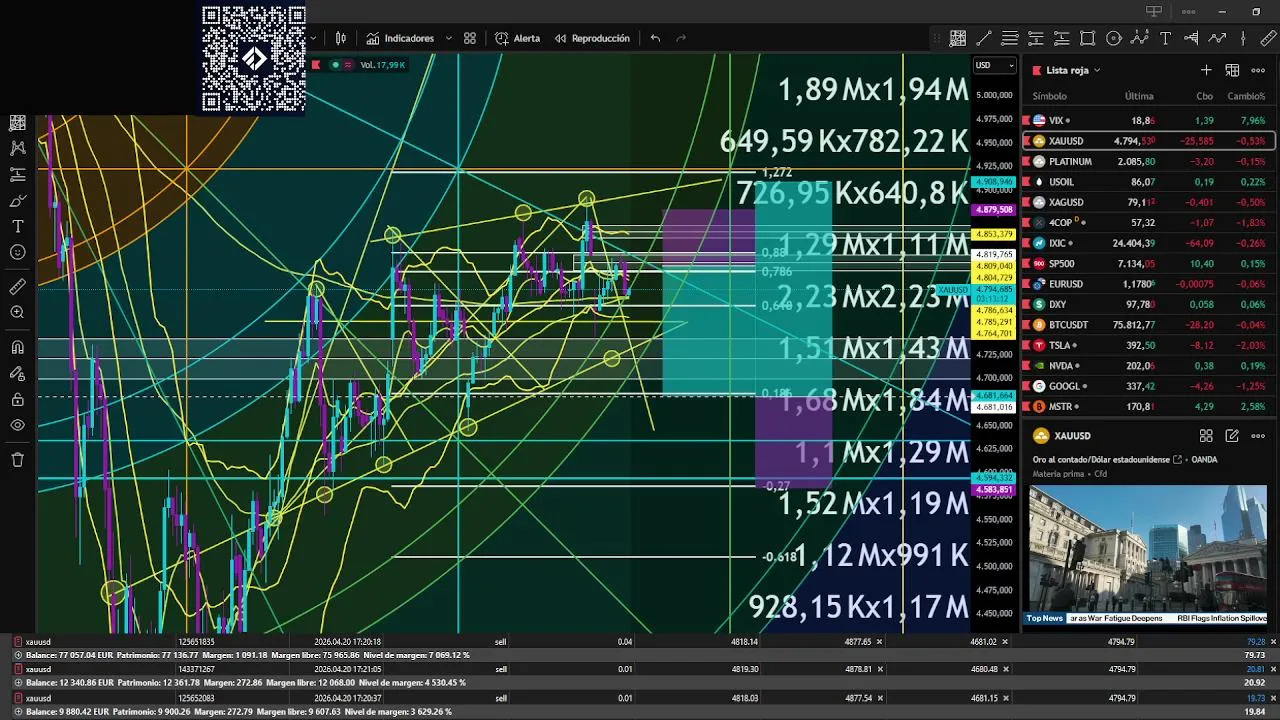Redo the chart action

coord(681,38)
